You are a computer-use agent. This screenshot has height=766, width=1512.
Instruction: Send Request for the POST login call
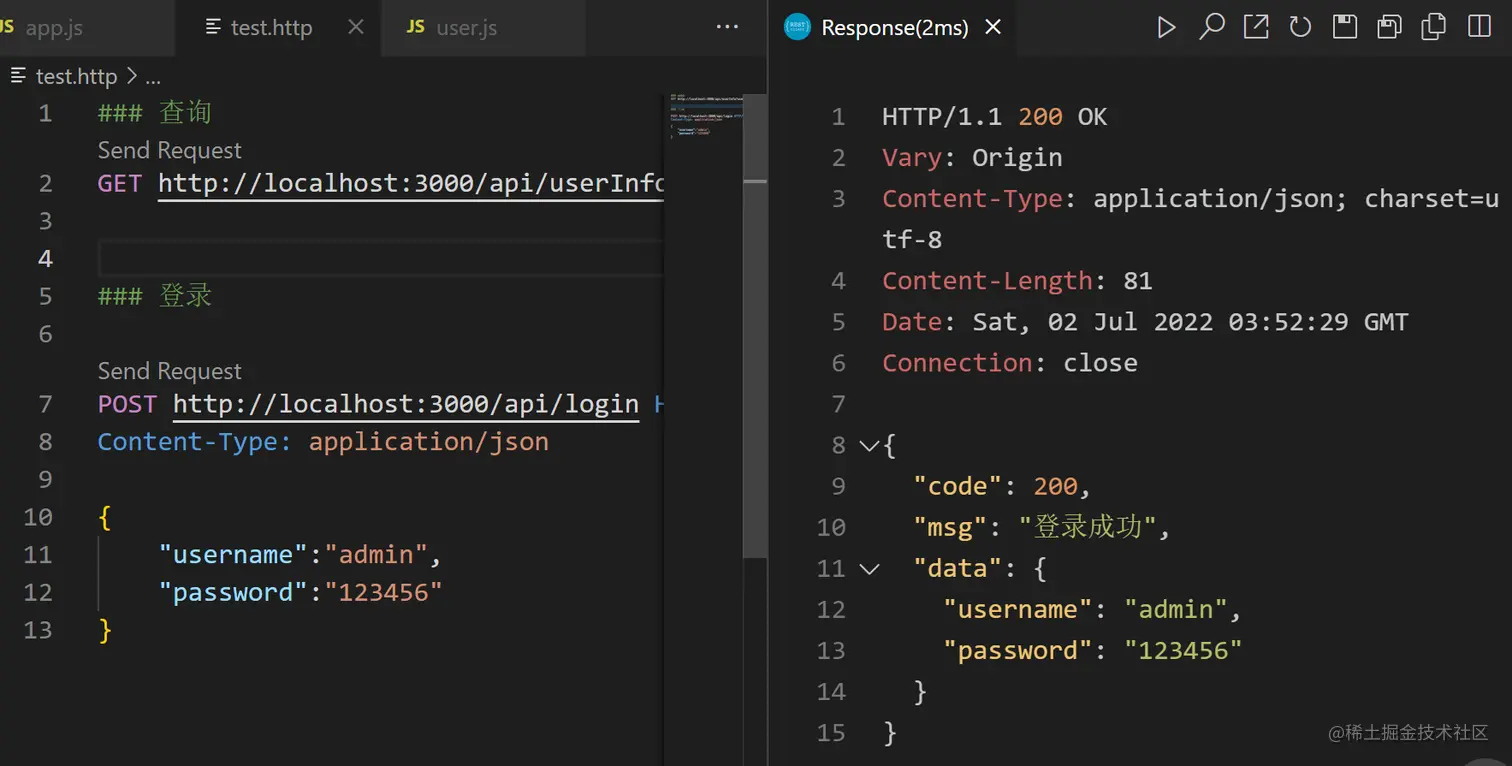click(169, 371)
